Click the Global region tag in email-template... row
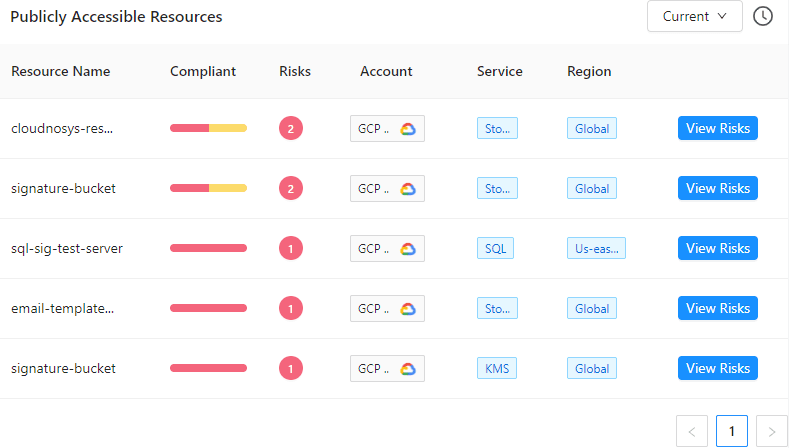The height and width of the screenshot is (448, 789). pyautogui.click(x=592, y=308)
